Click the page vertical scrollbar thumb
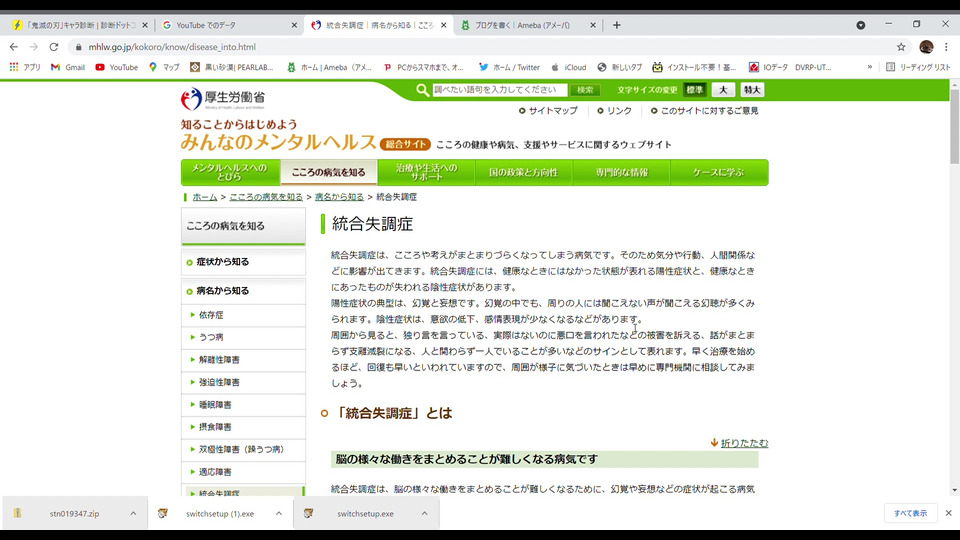Screen dimensions: 960x540 click(x=954, y=127)
